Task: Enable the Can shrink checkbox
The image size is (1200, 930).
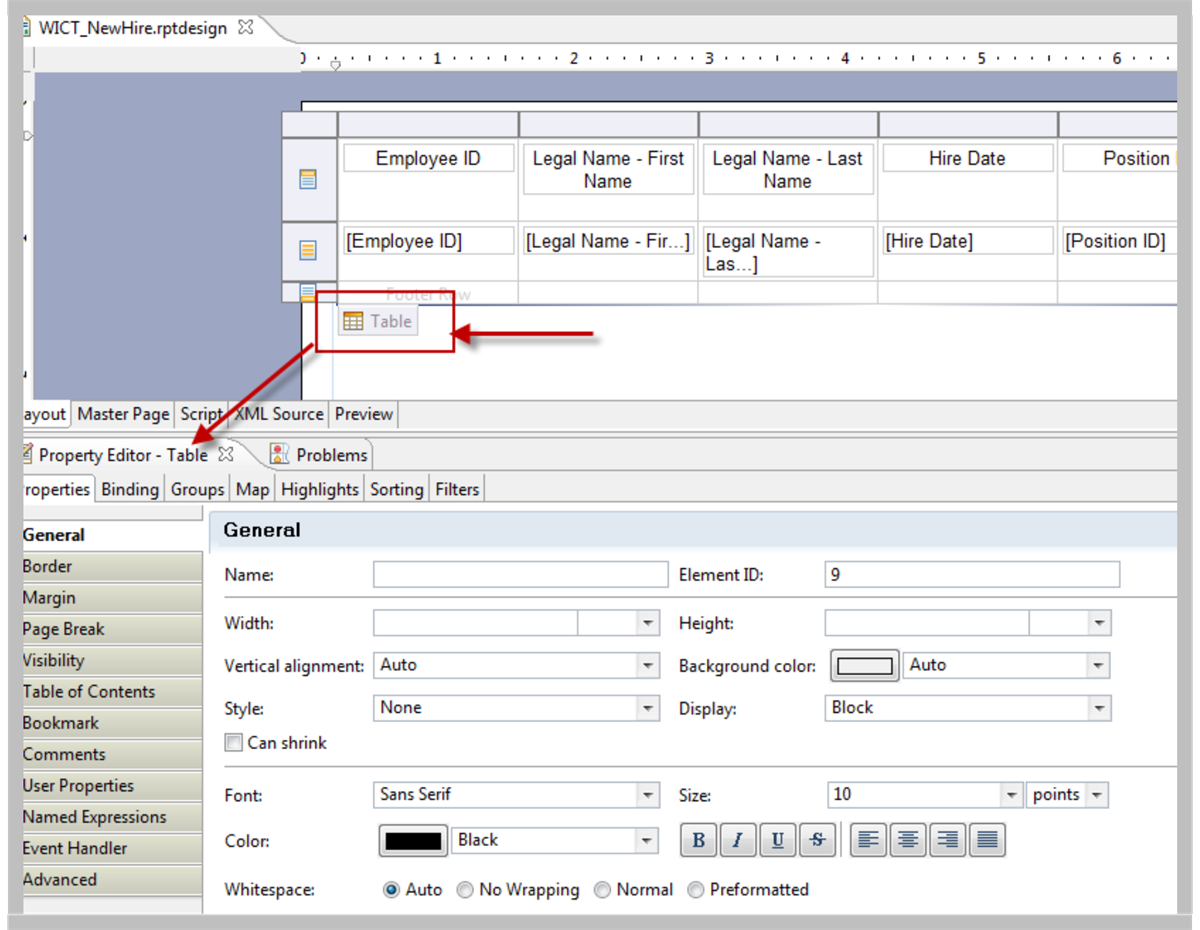Action: pyautogui.click(x=233, y=743)
